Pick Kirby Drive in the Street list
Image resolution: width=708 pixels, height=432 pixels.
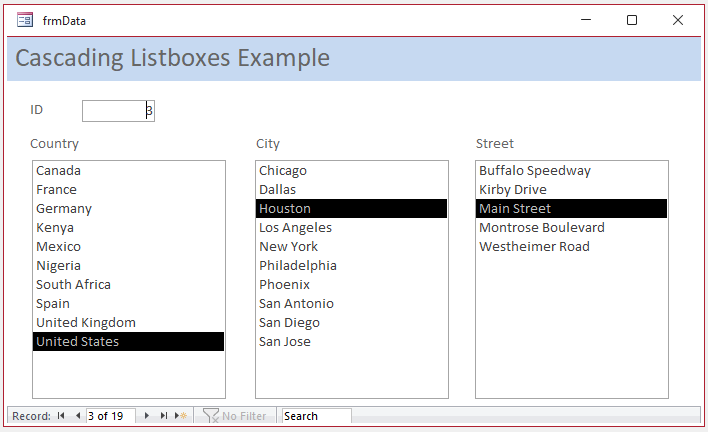(572, 190)
